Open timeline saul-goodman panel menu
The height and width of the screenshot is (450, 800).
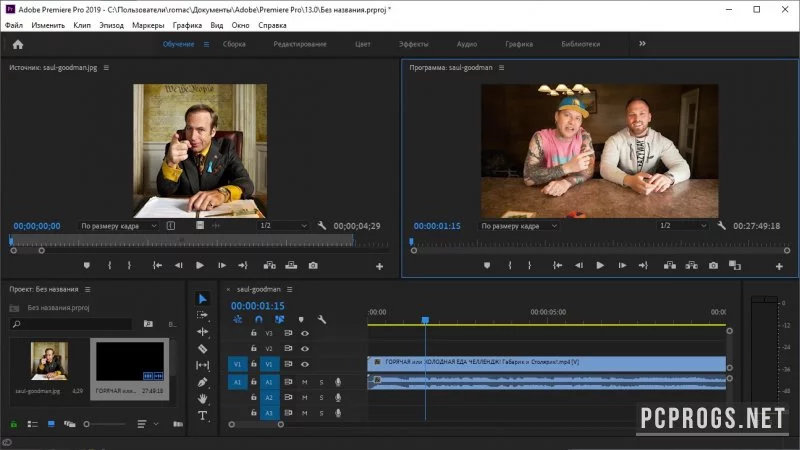(x=290, y=289)
